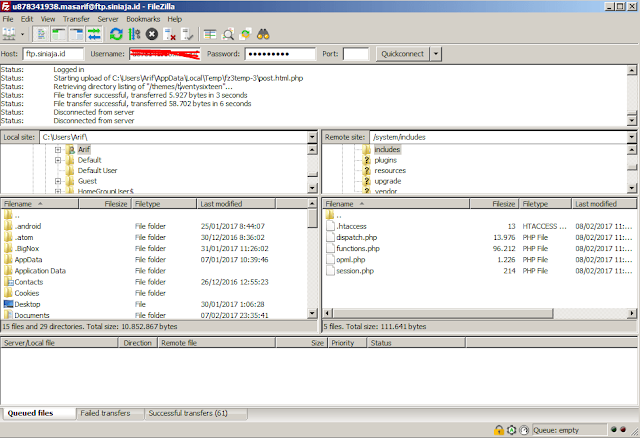
Task: Toggle the transfer queue display
Action: click(x=94, y=34)
